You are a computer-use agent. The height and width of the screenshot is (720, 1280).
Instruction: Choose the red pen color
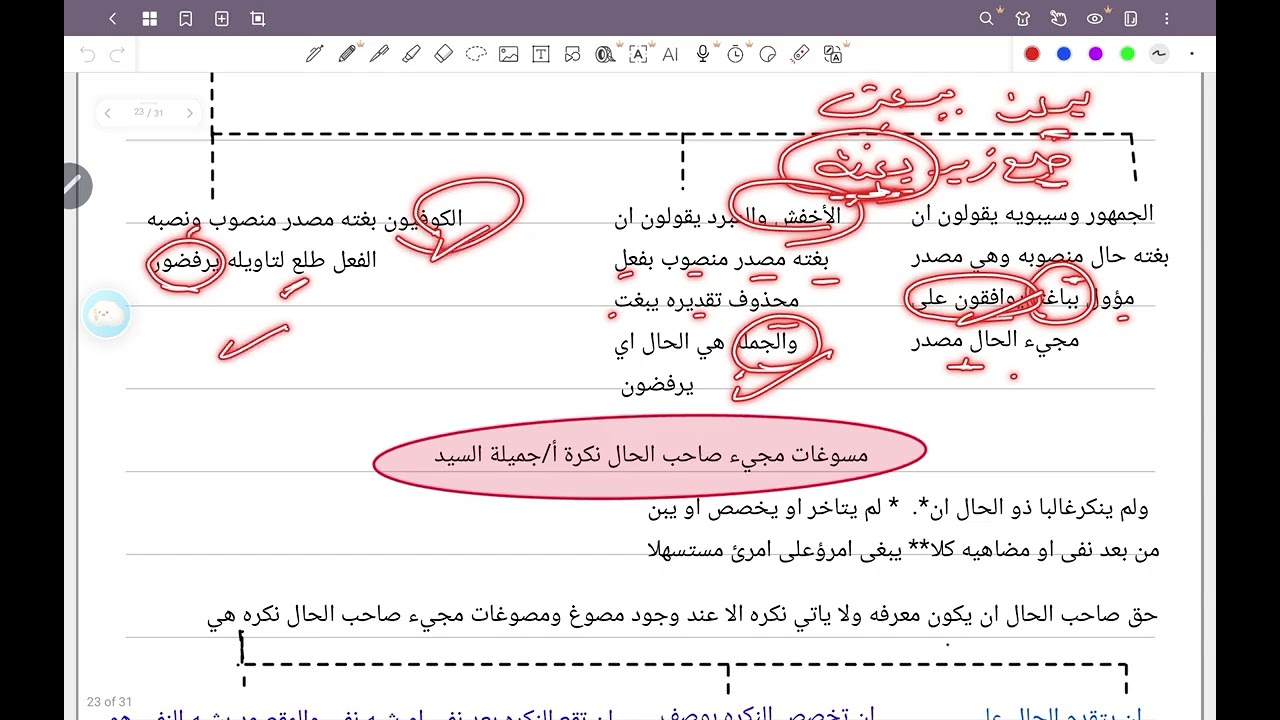click(1032, 54)
